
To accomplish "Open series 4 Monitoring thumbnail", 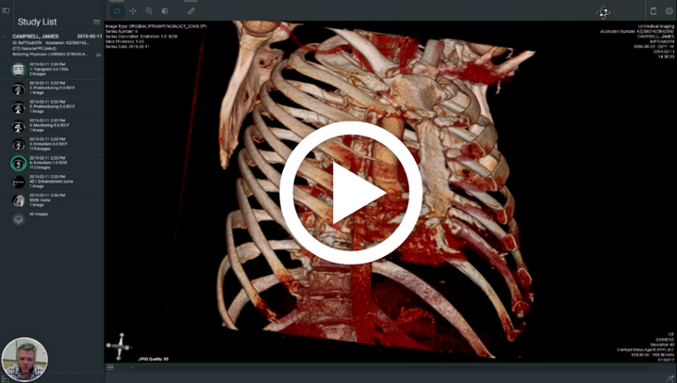I will [18, 126].
